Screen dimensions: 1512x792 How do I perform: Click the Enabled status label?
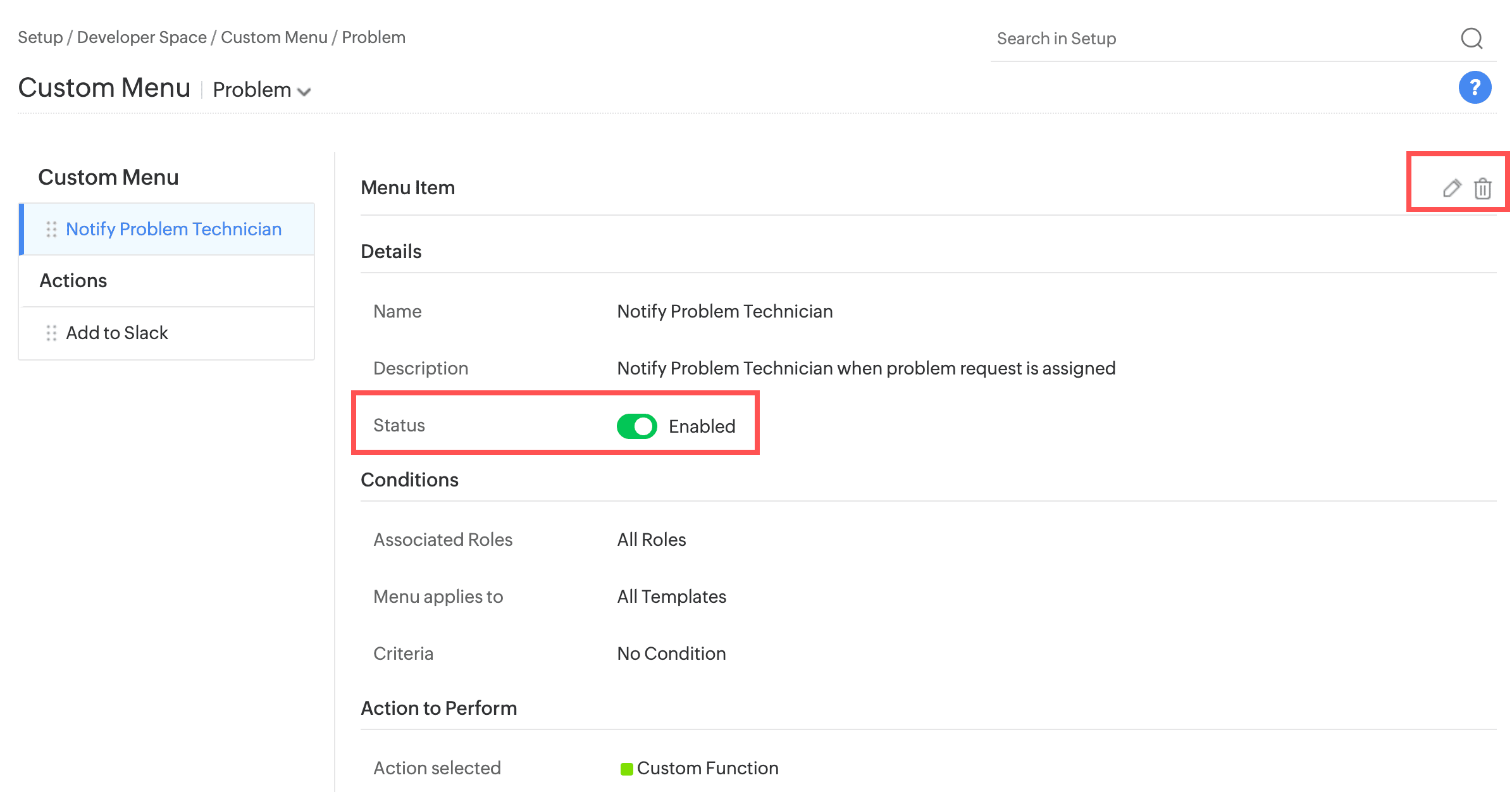[702, 426]
